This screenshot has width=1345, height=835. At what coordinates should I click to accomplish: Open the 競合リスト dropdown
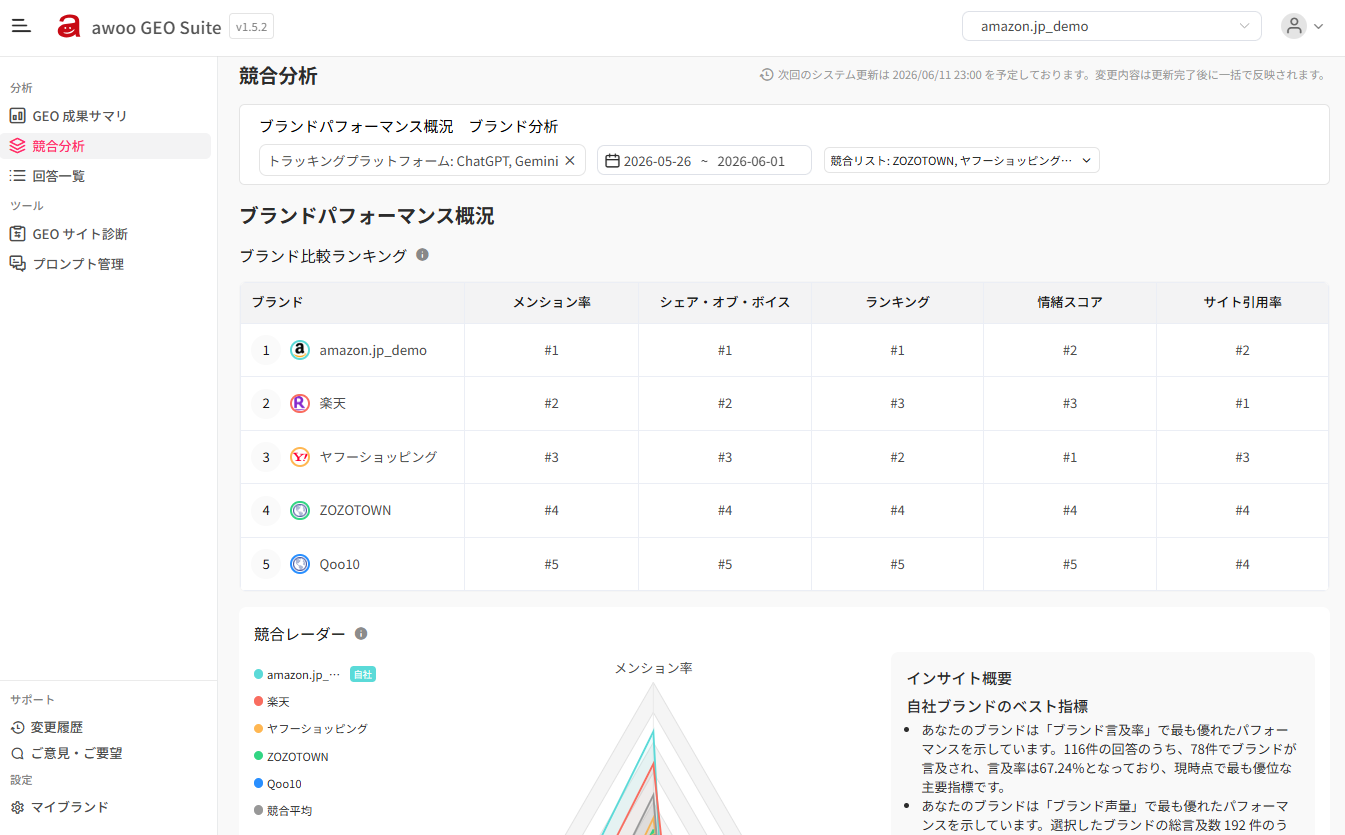coord(962,160)
